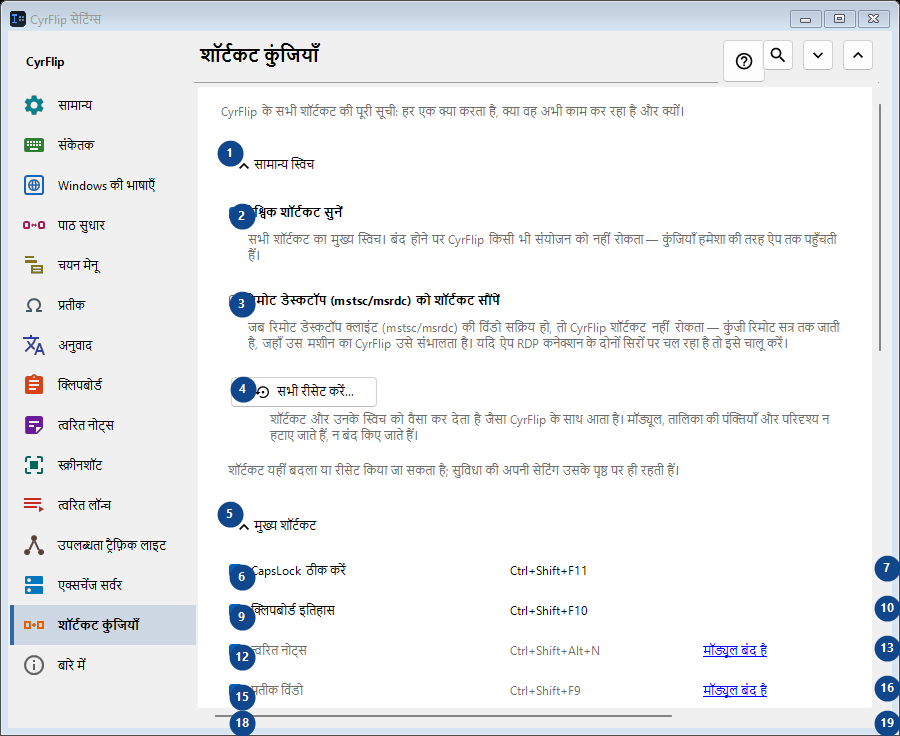Click the help question mark icon
This screenshot has width=900, height=736.
pos(744,61)
